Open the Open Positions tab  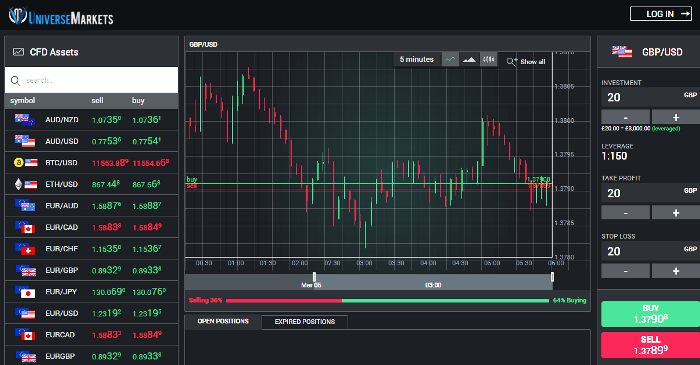223,321
